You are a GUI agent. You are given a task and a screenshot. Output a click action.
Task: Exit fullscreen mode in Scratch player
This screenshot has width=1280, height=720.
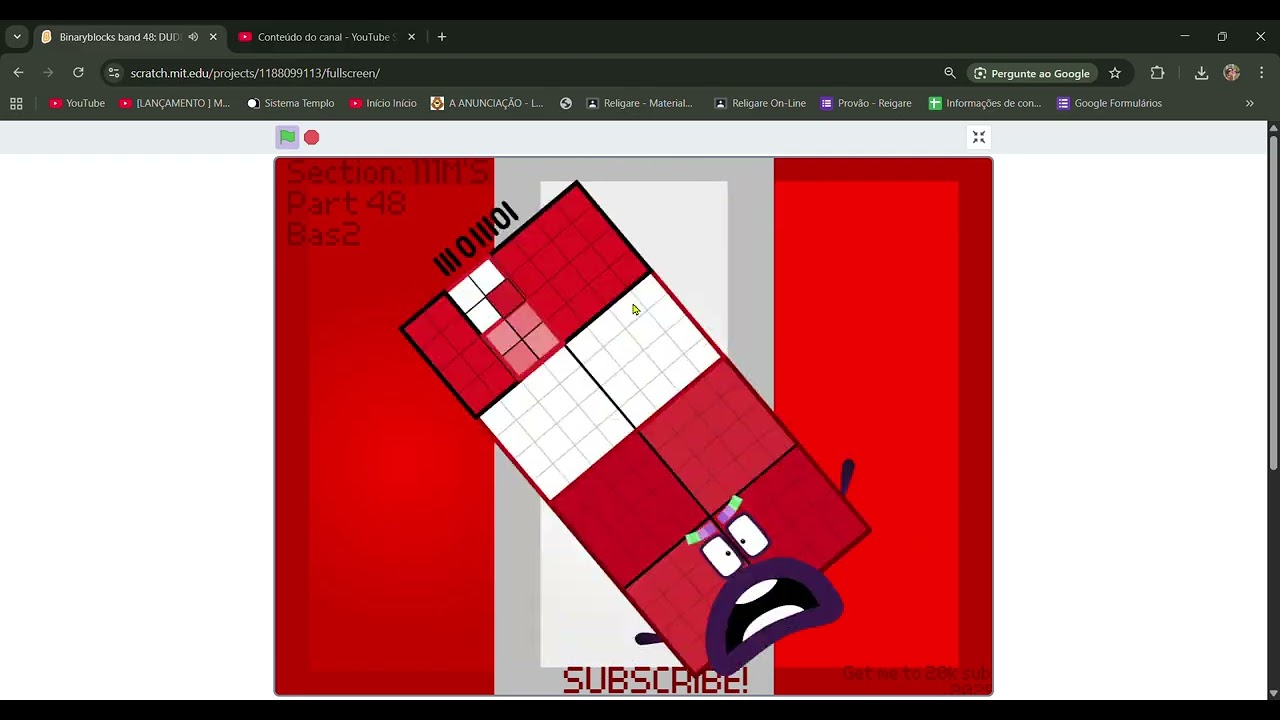tap(979, 137)
